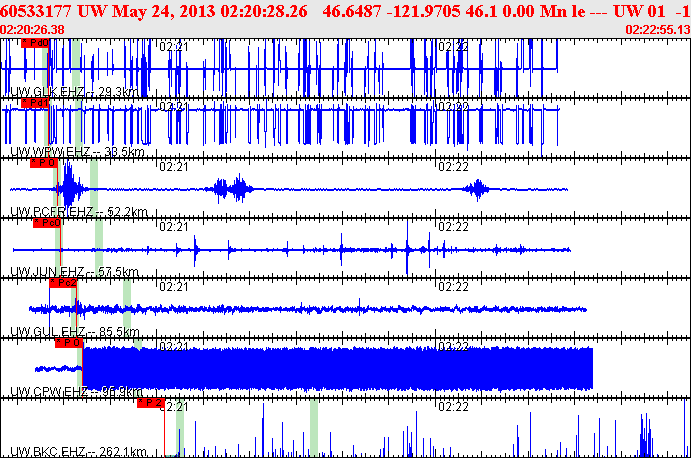This screenshot has width=691, height=458.
Task: Click the green band on the GLK trace
Action: (x=77, y=68)
